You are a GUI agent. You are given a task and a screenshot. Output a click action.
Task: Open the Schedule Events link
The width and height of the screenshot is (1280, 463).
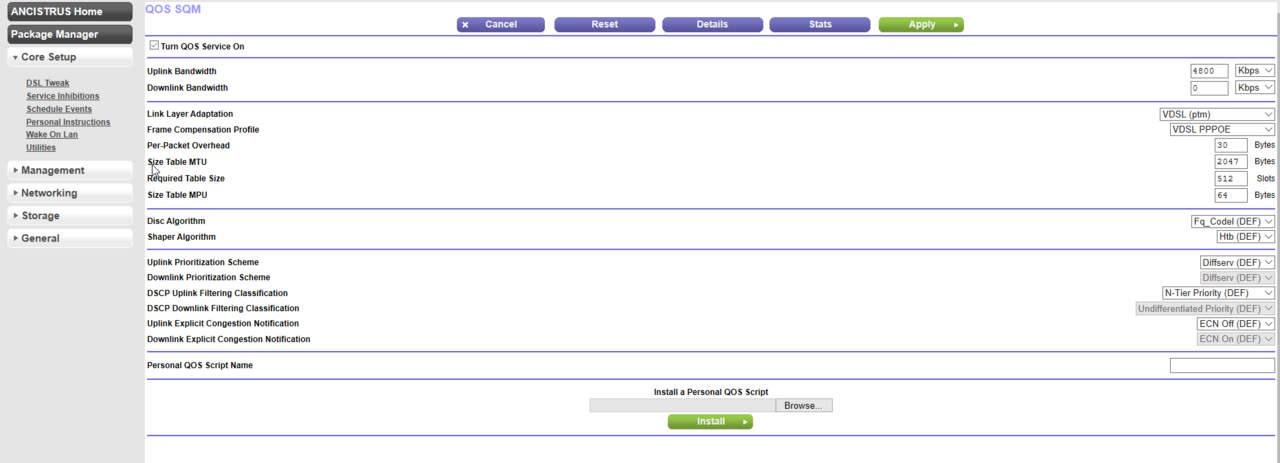[x=59, y=109]
